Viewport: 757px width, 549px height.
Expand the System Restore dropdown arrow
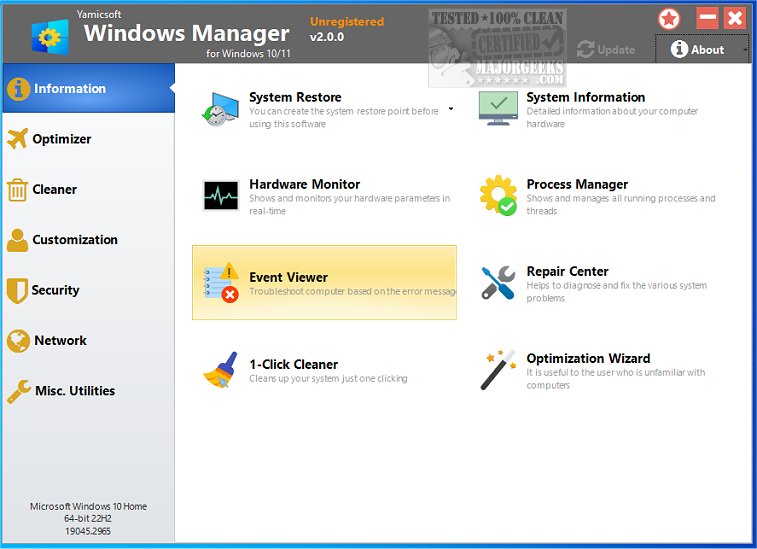[450, 108]
